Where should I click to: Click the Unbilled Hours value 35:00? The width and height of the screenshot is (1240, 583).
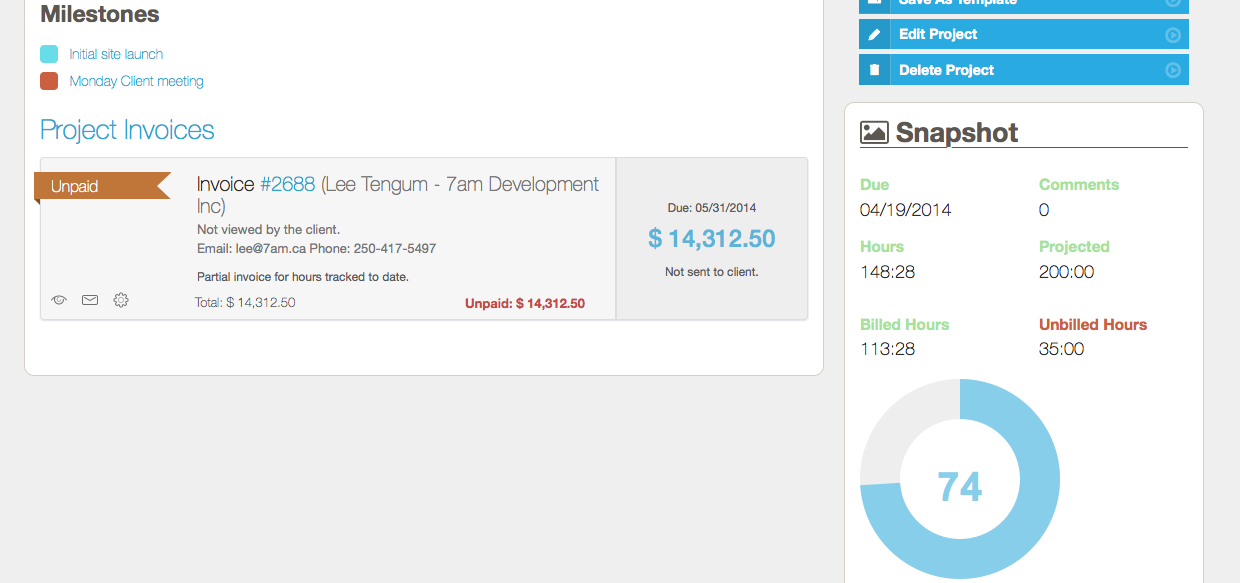[1061, 349]
